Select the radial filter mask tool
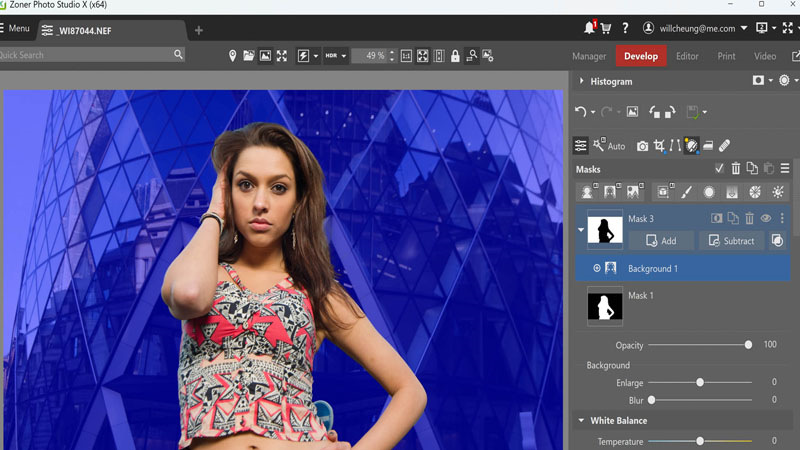 click(x=709, y=192)
